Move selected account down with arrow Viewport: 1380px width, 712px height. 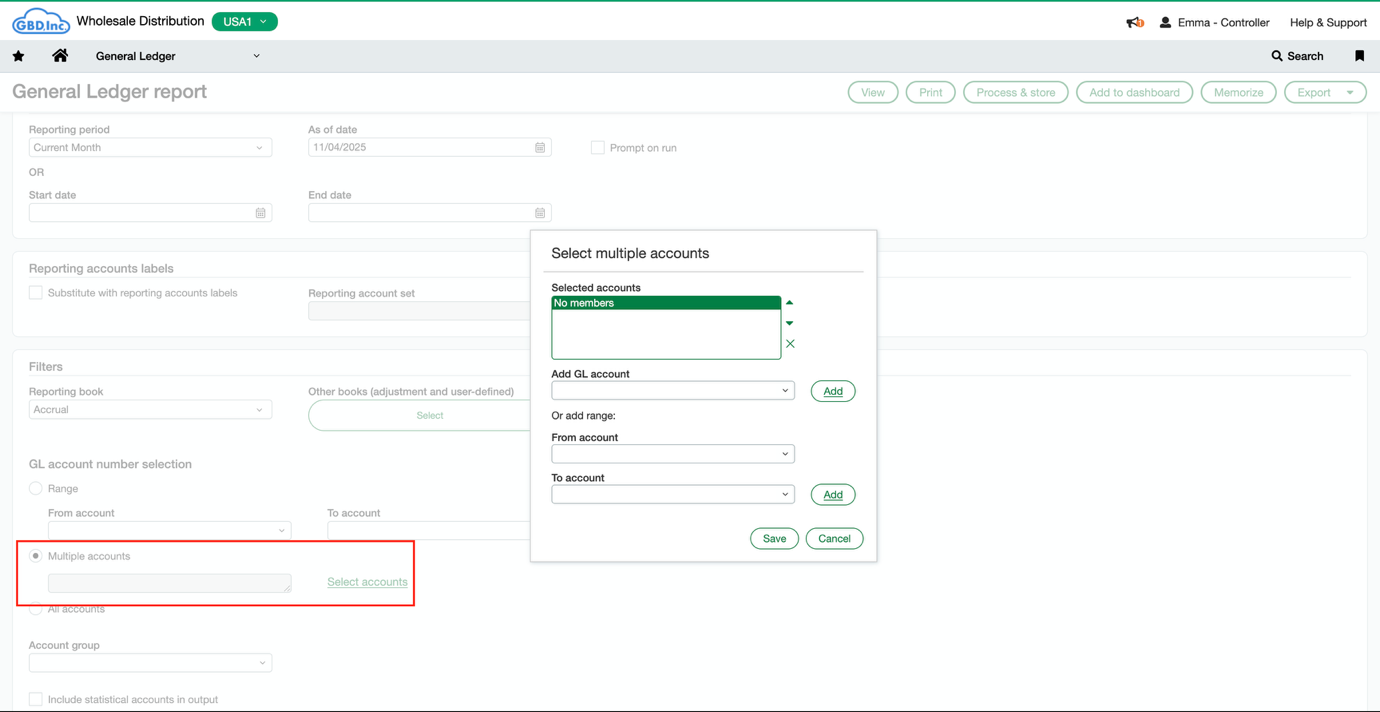tap(789, 323)
